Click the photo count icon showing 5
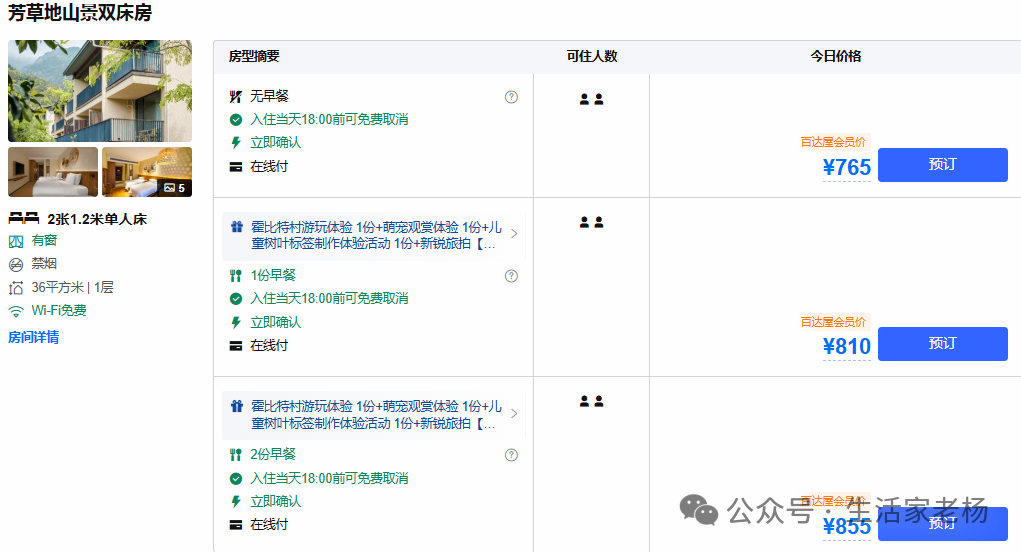Image resolution: width=1021 pixels, height=552 pixels. coord(169,188)
